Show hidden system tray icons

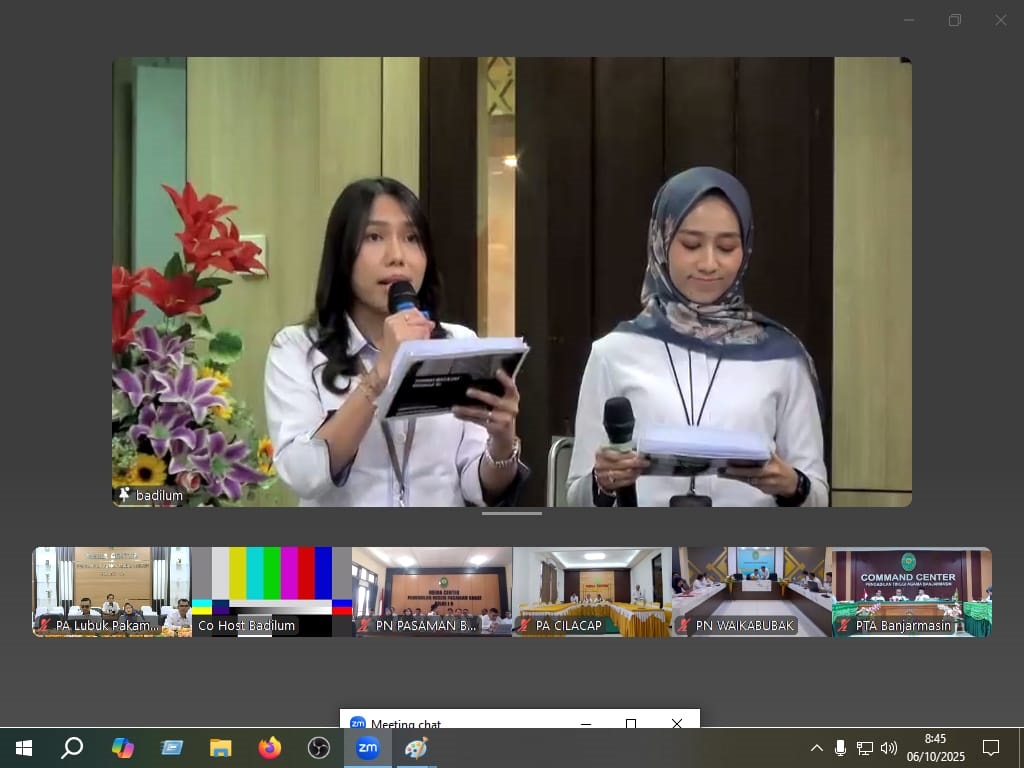pos(817,747)
